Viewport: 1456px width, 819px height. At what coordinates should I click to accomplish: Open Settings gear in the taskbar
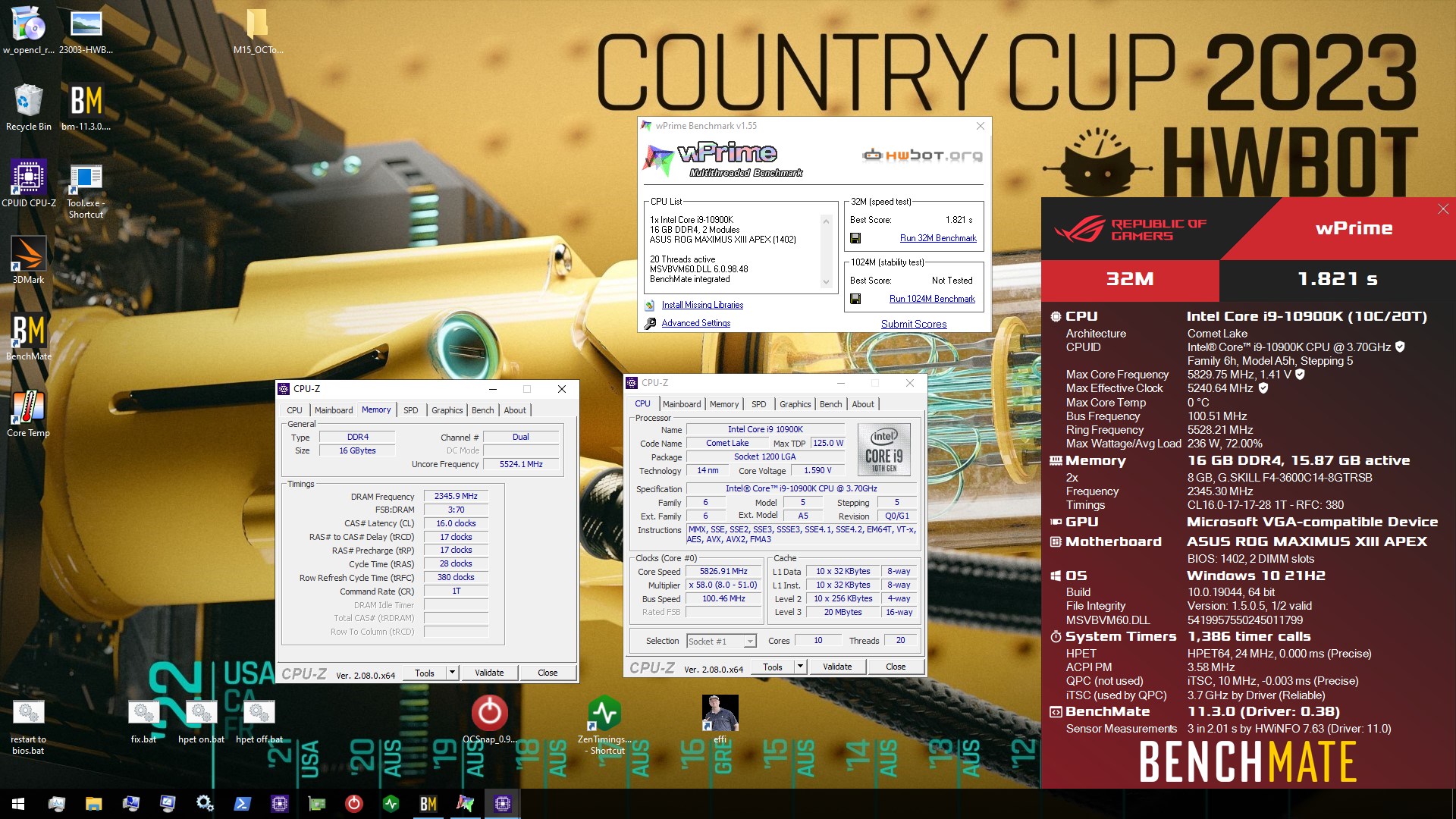click(x=205, y=804)
